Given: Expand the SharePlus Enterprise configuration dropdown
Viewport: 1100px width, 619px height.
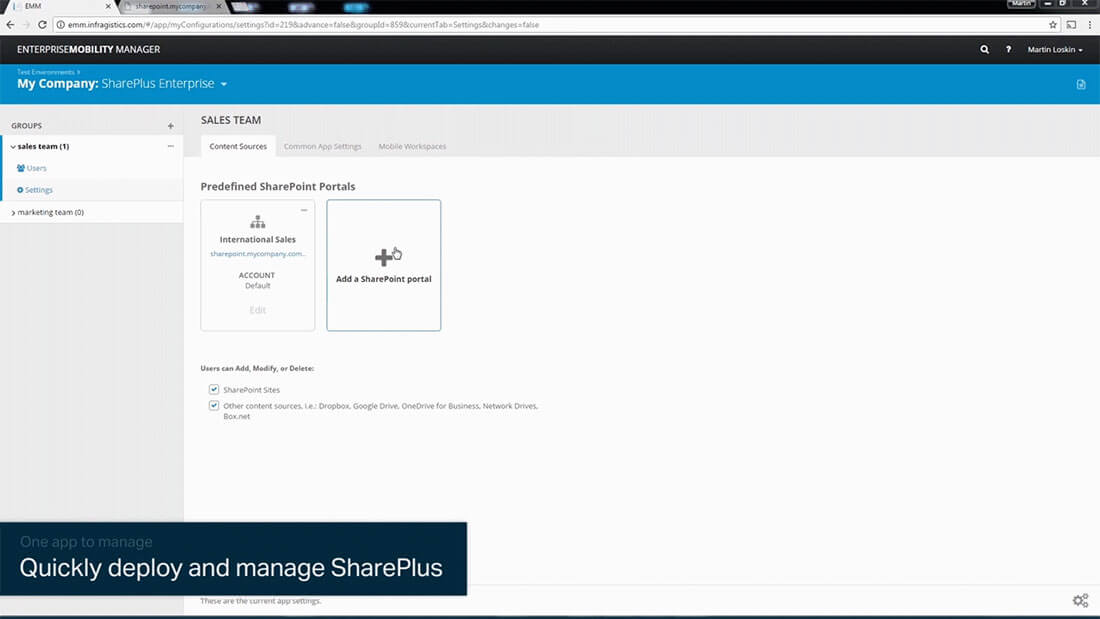Looking at the screenshot, I should (224, 84).
